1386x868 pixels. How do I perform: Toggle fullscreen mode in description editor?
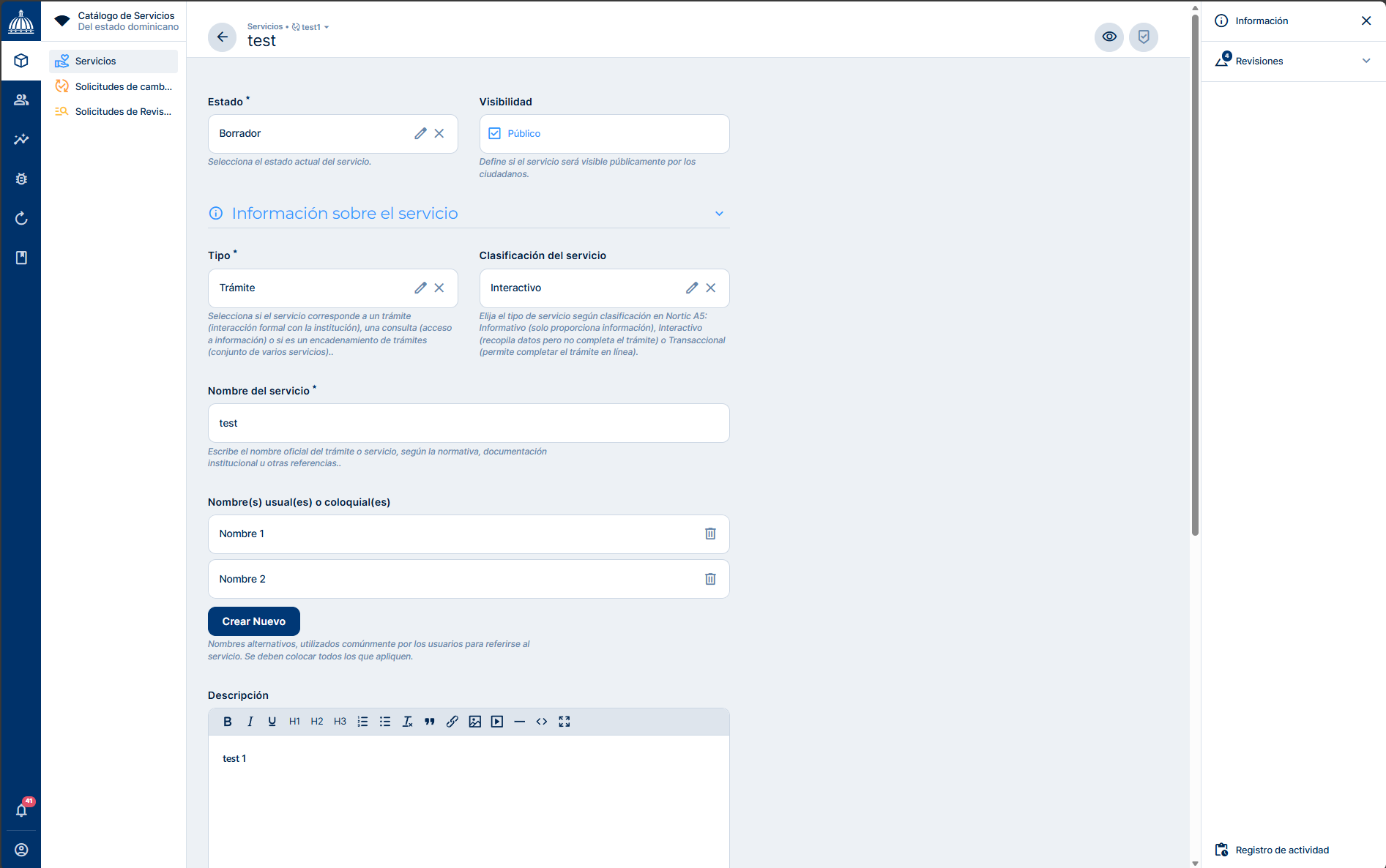pos(564,722)
